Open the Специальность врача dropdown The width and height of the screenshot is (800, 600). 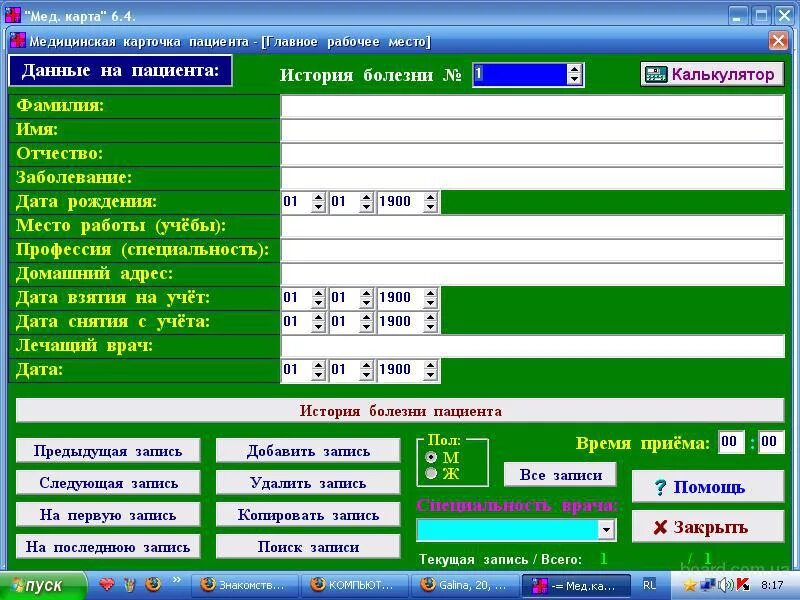point(606,530)
